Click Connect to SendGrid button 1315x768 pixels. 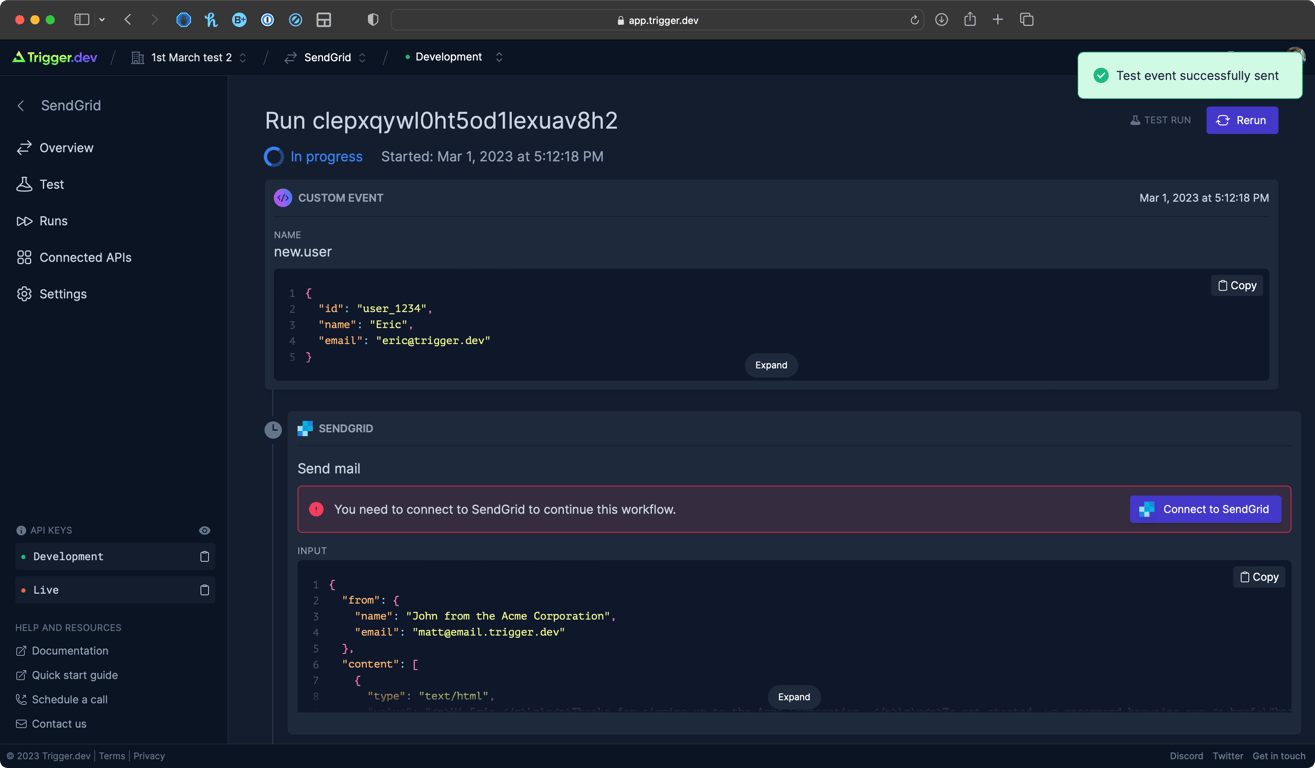click(1205, 509)
